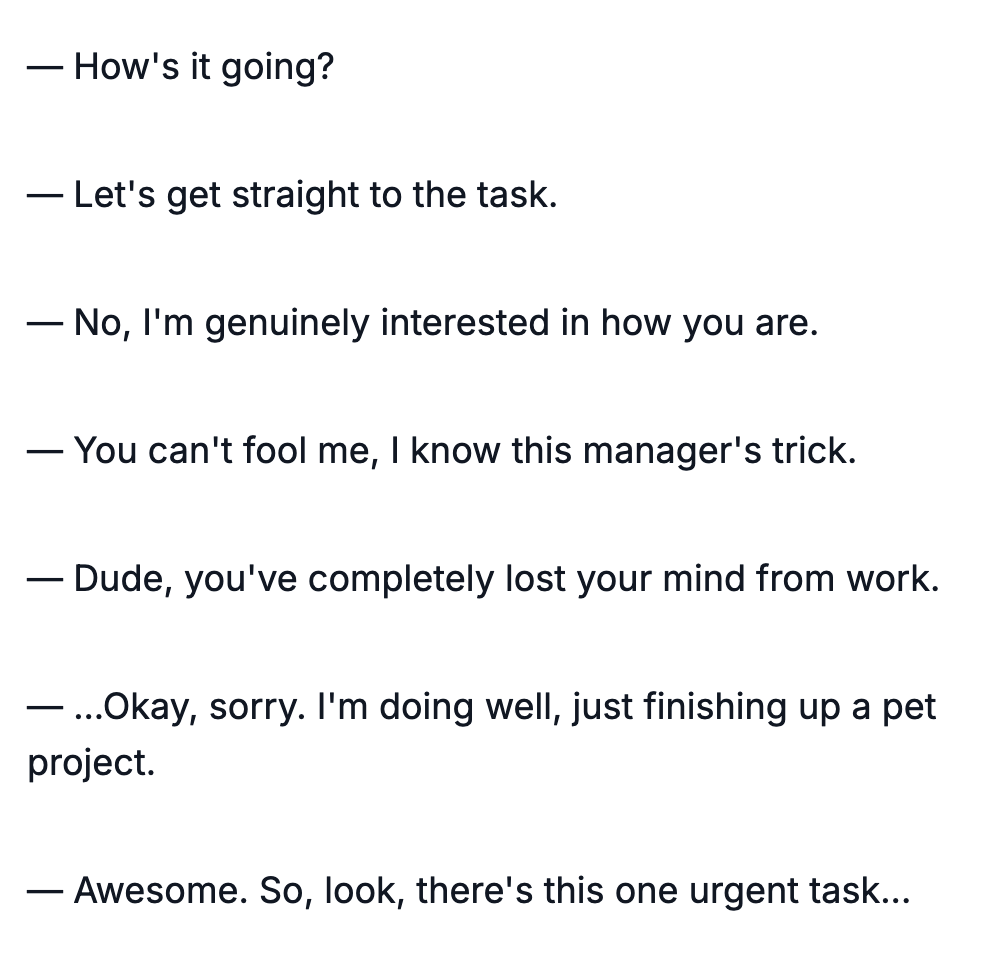Screen dimensions: 982x964
Task: Click the word "Okay" in the dialogue
Action: click(x=146, y=708)
